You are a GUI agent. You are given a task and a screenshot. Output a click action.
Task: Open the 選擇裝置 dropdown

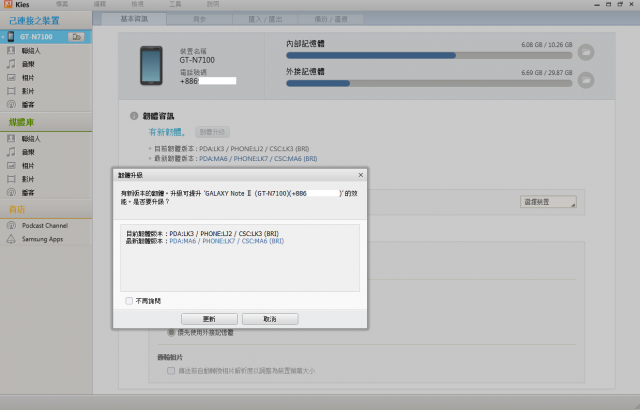[x=548, y=202]
